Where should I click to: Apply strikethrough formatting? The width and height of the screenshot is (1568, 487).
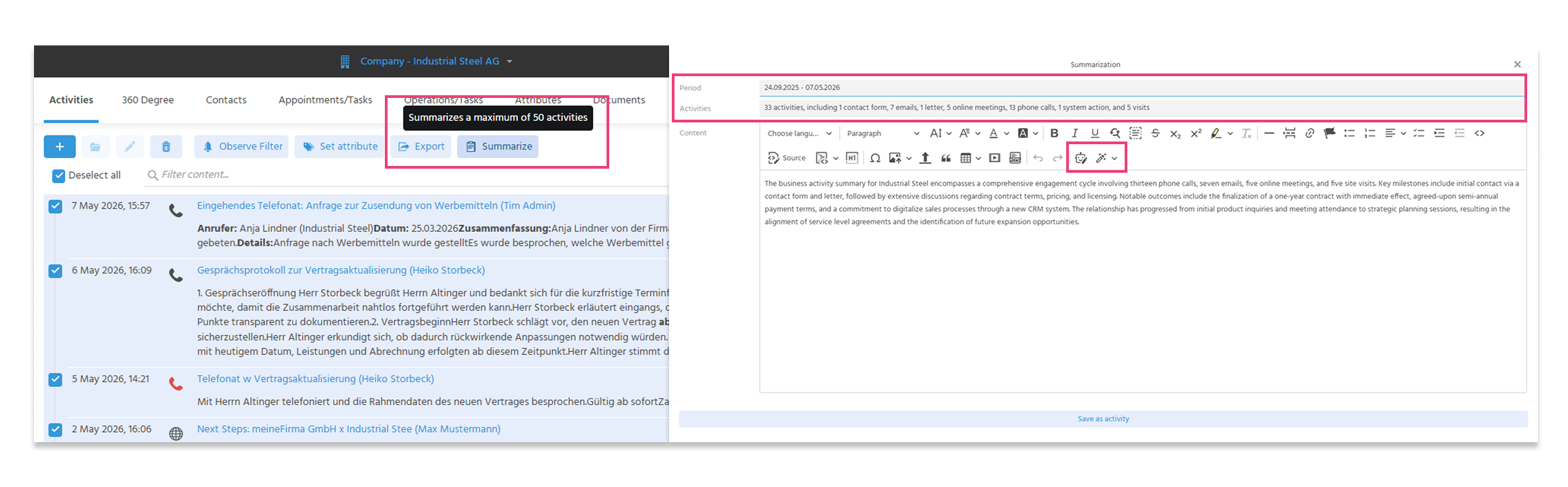(1155, 133)
